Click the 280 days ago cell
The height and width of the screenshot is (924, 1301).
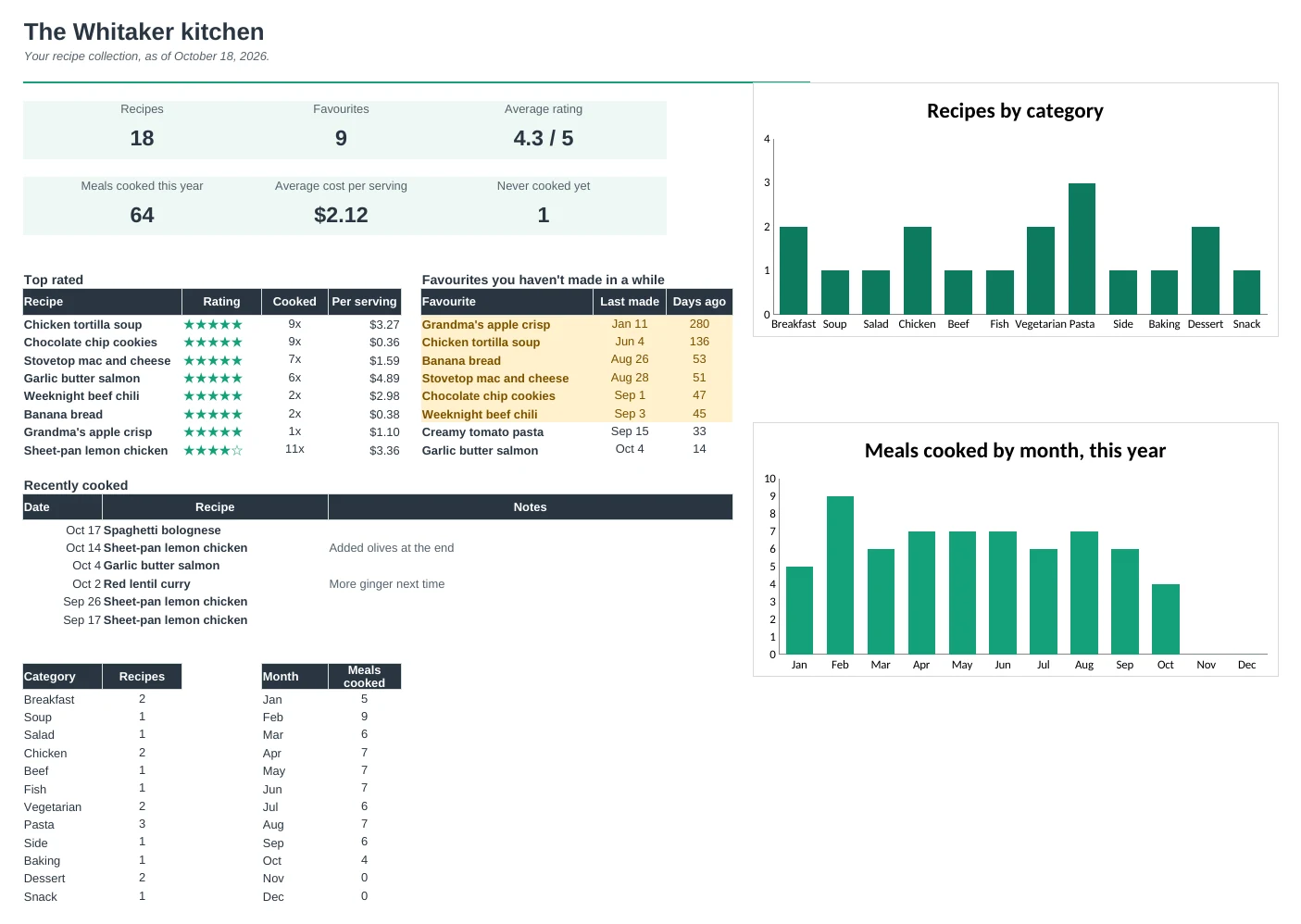(x=699, y=324)
